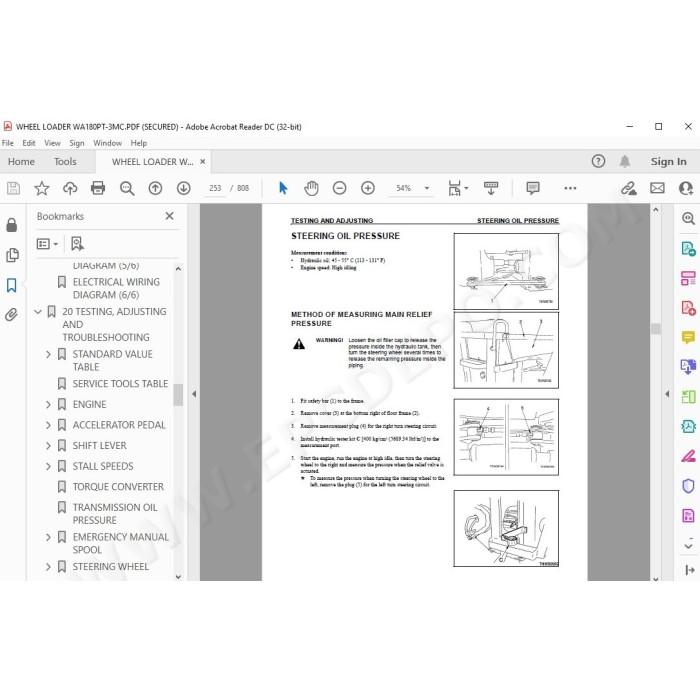Expand STEERING WHEEL bookmark
The image size is (700, 700).
pyautogui.click(x=48, y=567)
